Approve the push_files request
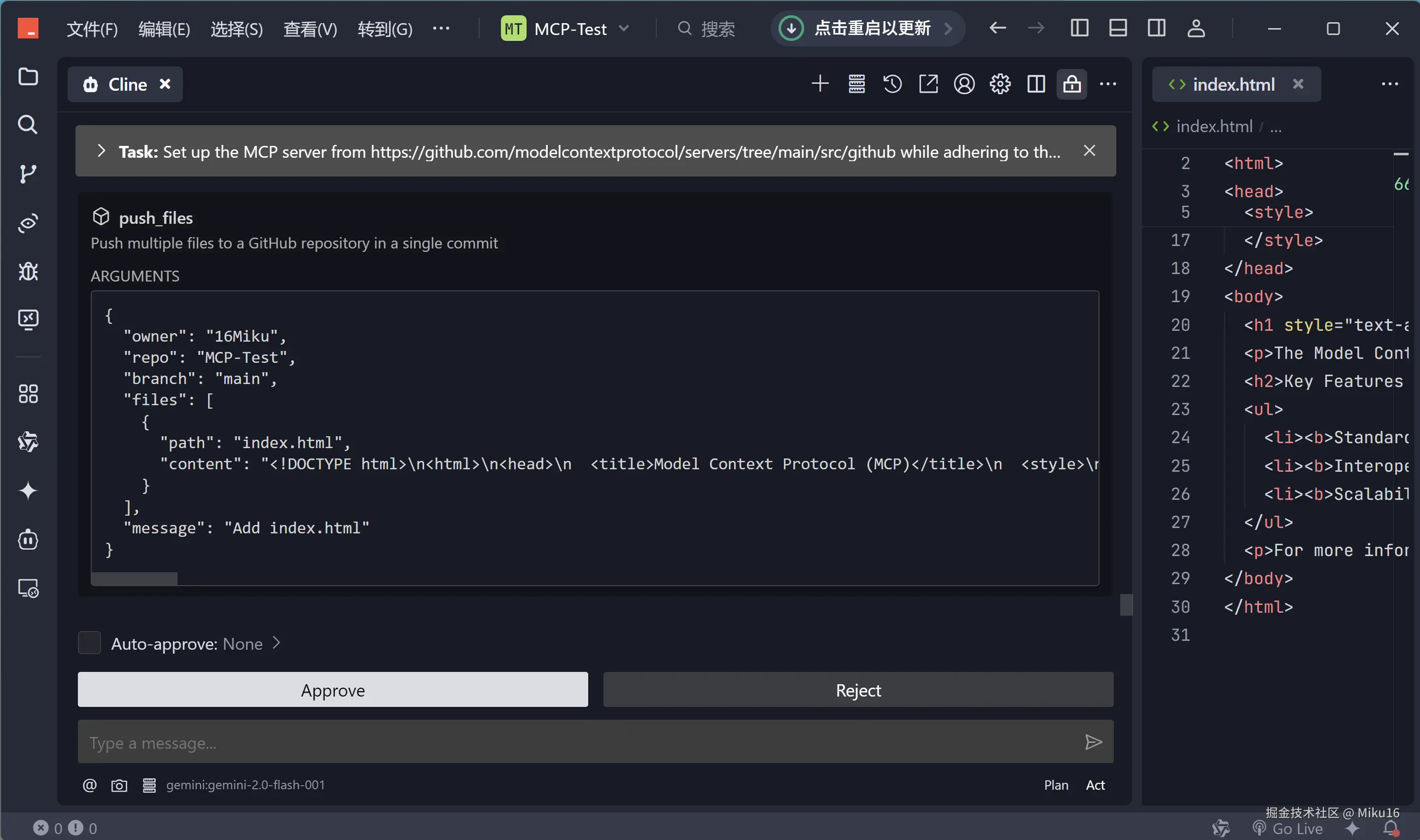Screen dimensions: 1420x840 pos(333,690)
